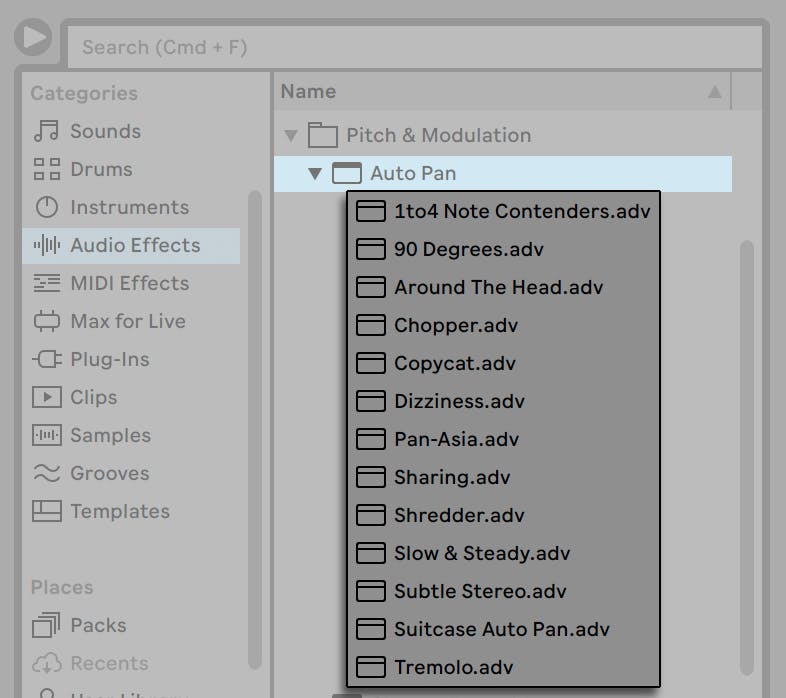The image size is (786, 698).
Task: Open the Templates category
Action: point(118,511)
